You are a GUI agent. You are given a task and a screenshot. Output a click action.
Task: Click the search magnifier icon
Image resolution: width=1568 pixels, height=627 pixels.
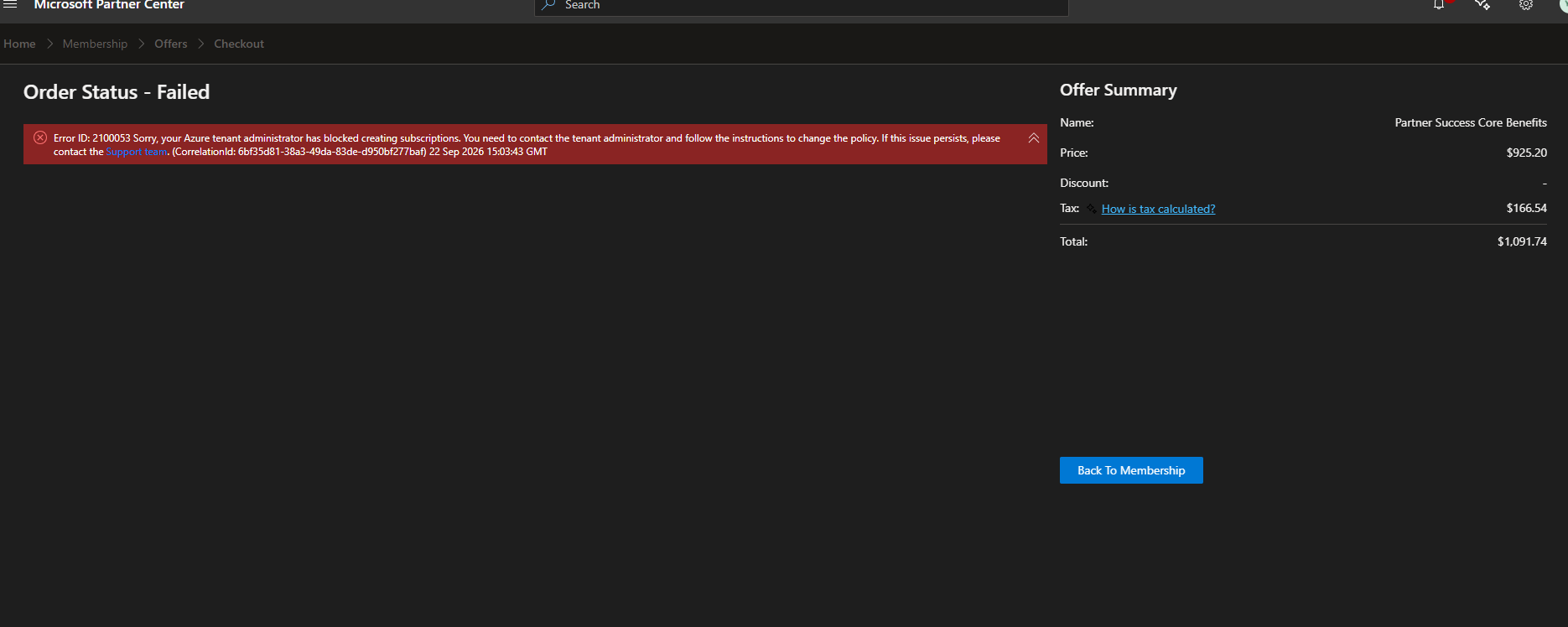[549, 4]
